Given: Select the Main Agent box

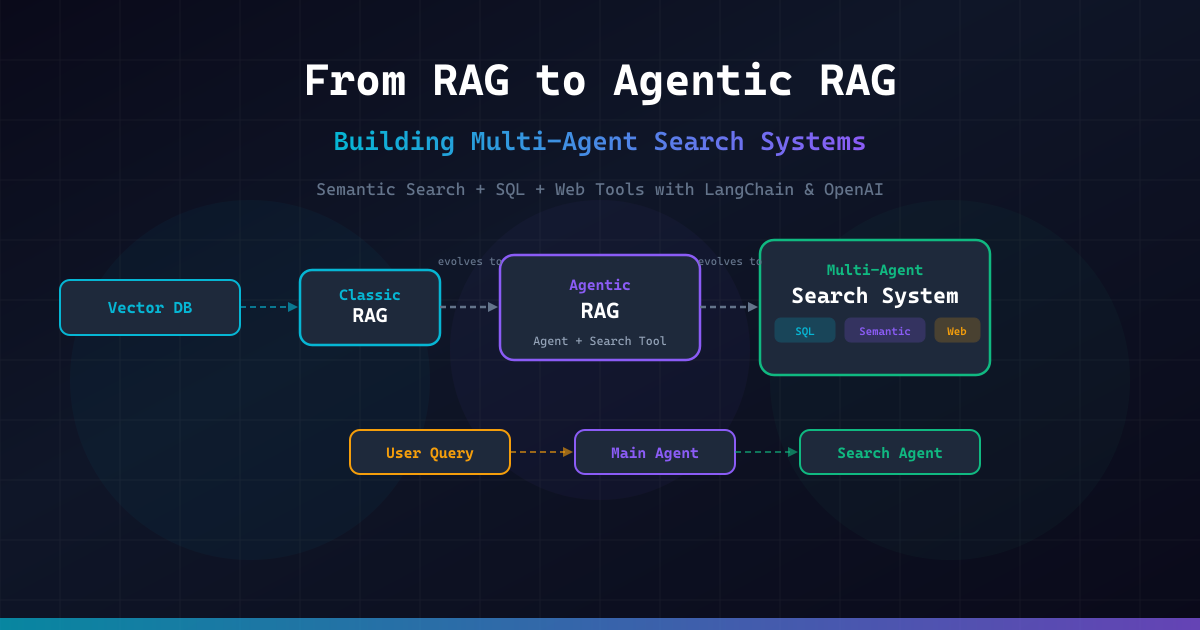Looking at the screenshot, I should point(654,452).
